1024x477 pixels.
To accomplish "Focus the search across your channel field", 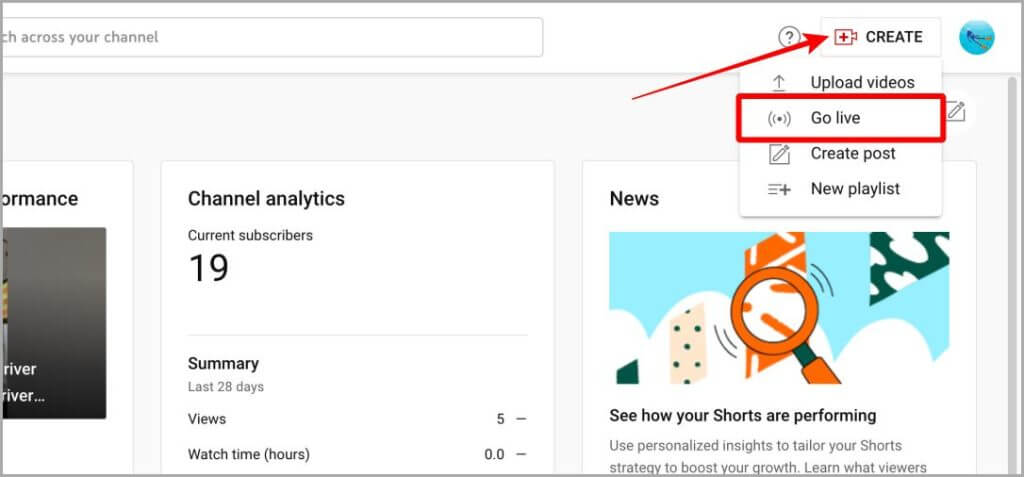I will 272,37.
